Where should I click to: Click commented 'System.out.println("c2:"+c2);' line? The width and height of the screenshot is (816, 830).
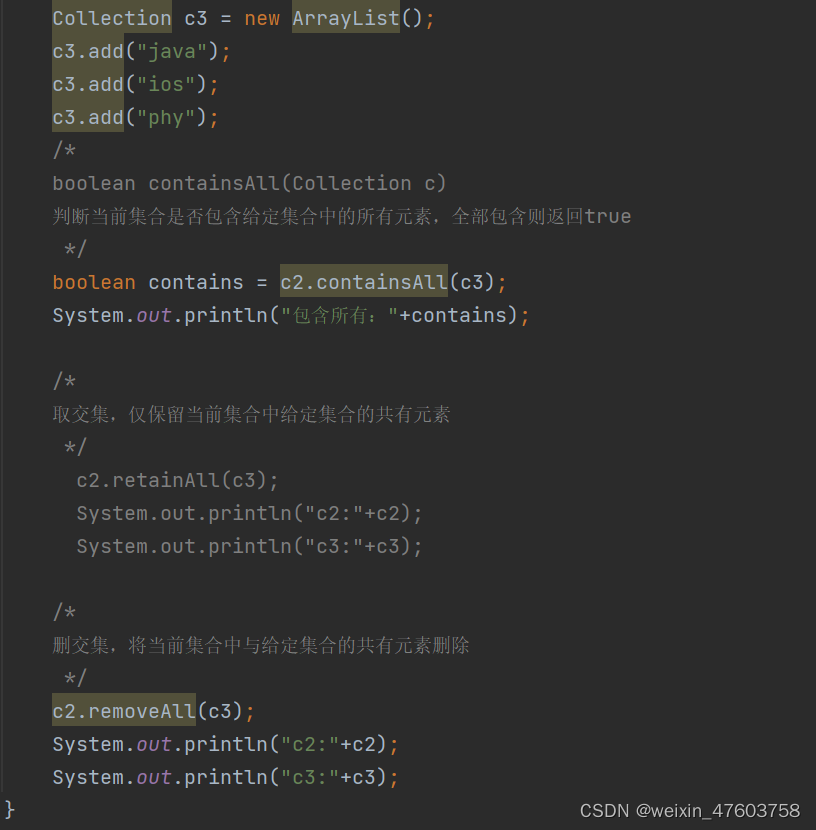(249, 513)
